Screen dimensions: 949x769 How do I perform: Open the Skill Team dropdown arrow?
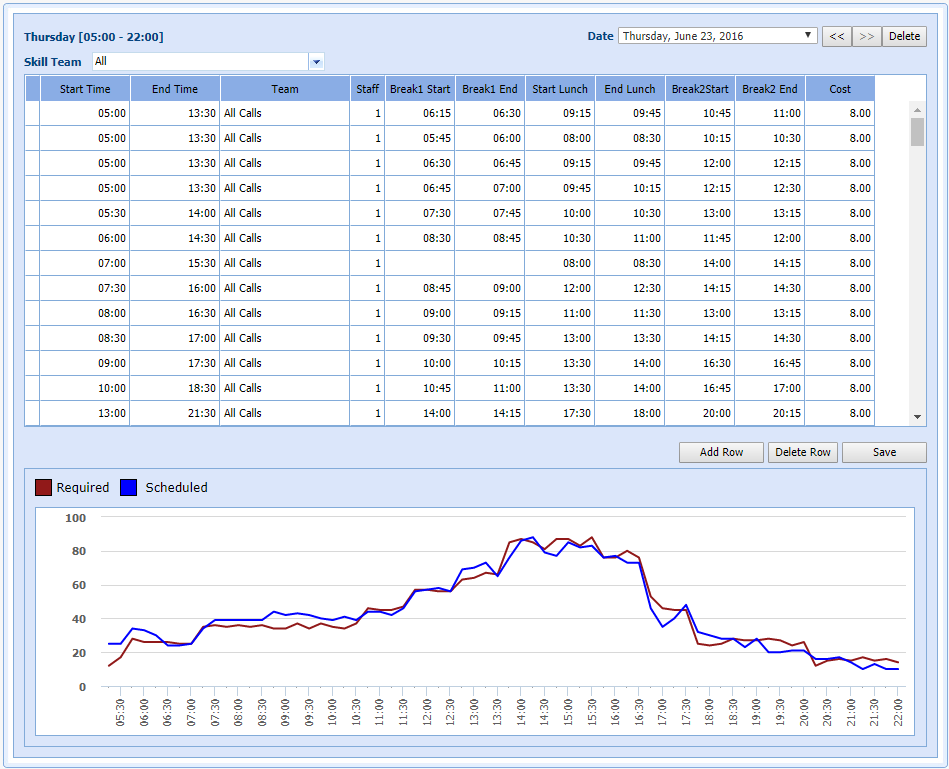pos(317,62)
